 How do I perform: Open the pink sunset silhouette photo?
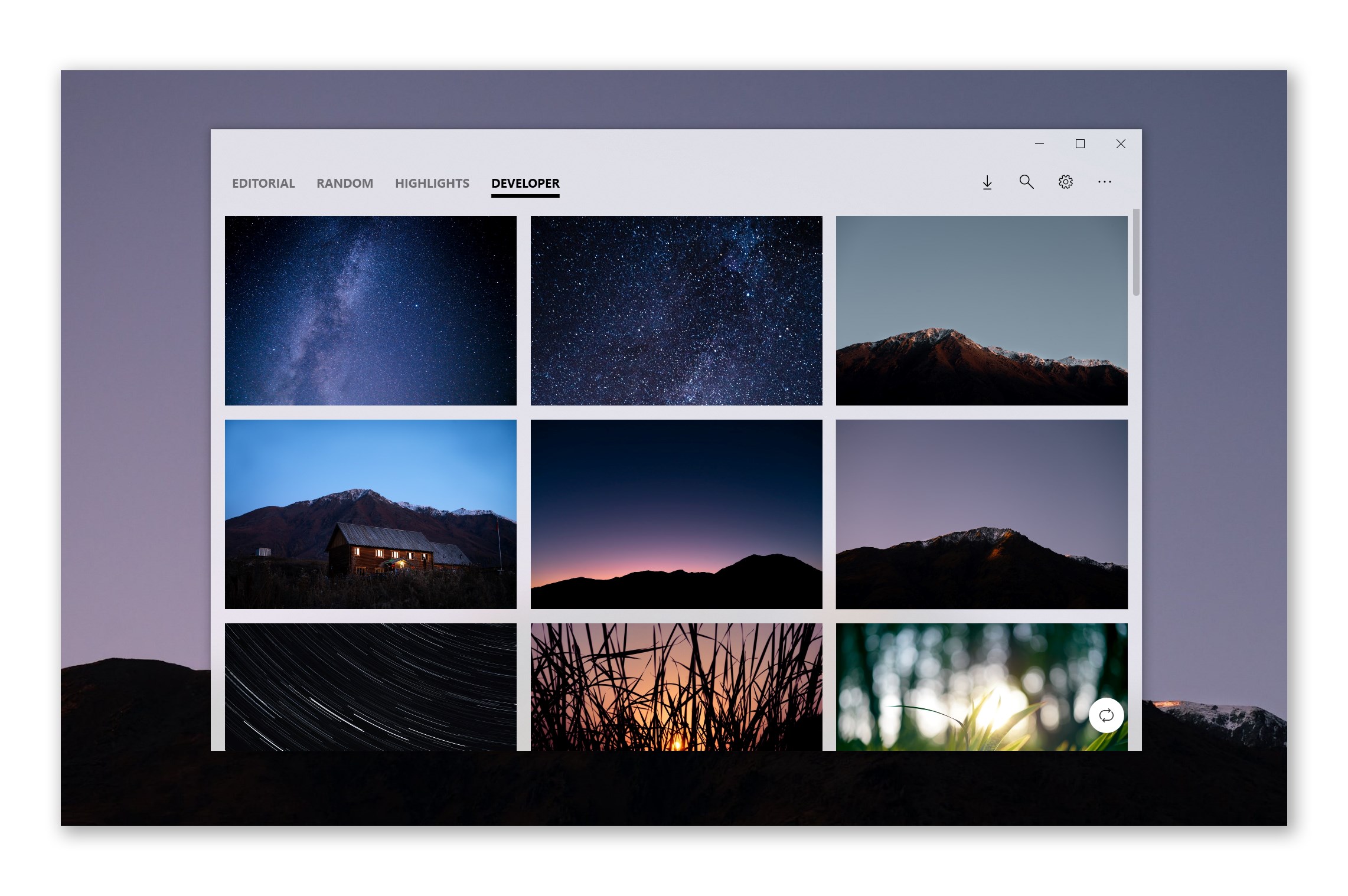tap(676, 514)
